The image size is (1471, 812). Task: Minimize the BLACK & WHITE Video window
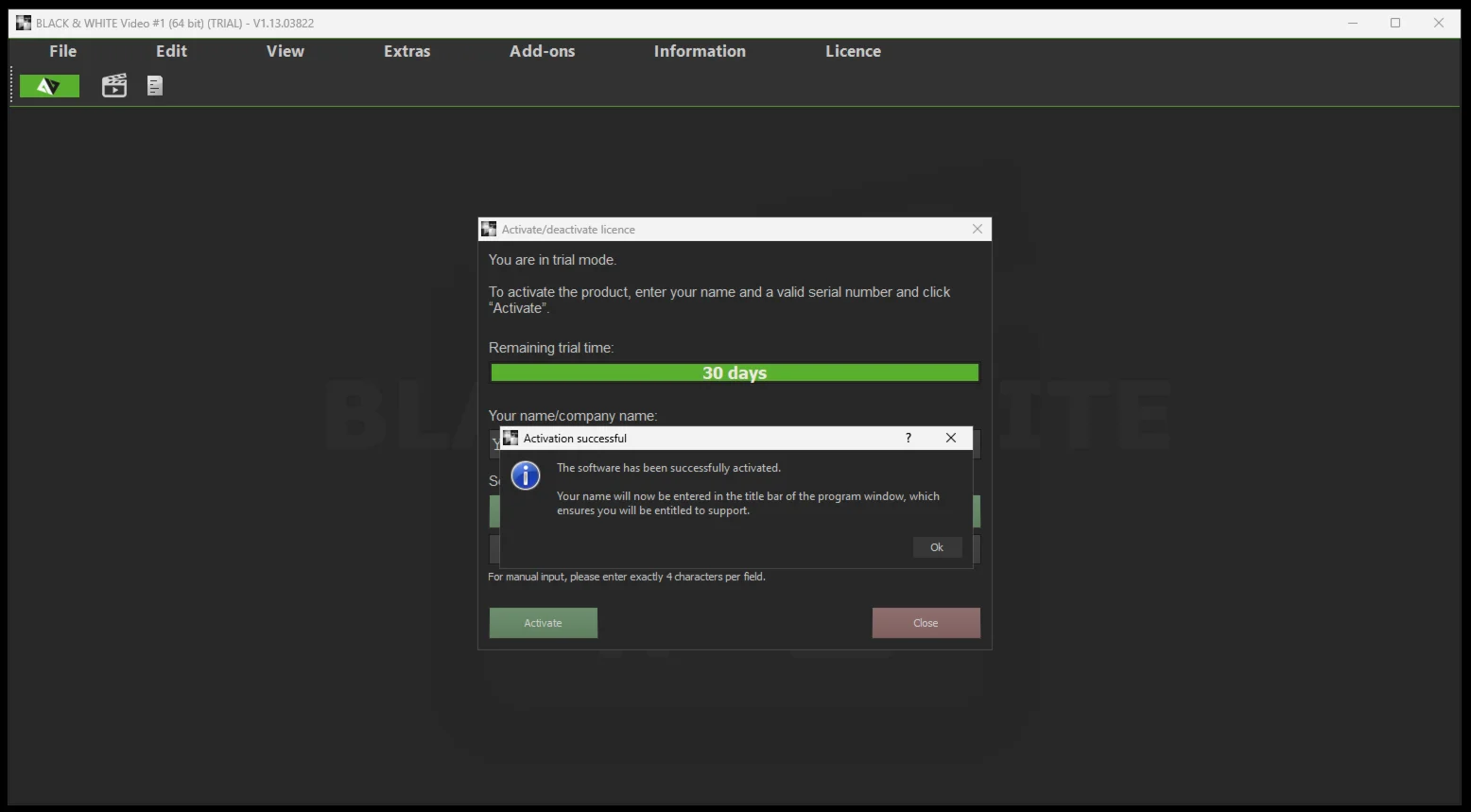coord(1353,23)
